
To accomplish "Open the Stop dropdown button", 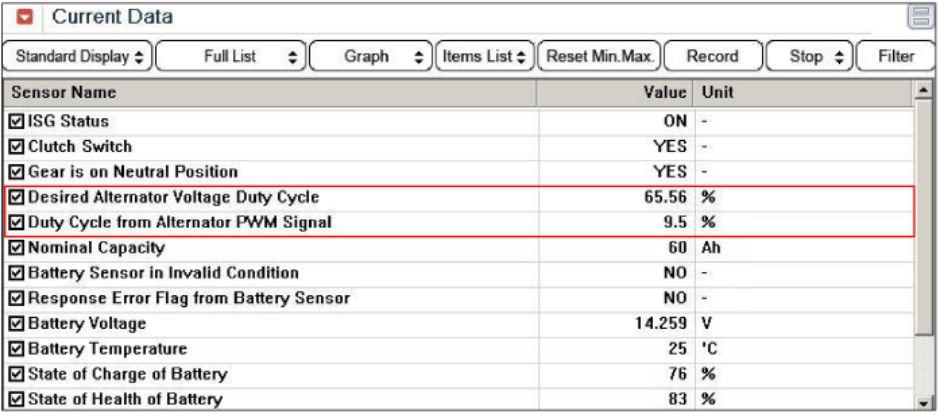I will tap(811, 57).
